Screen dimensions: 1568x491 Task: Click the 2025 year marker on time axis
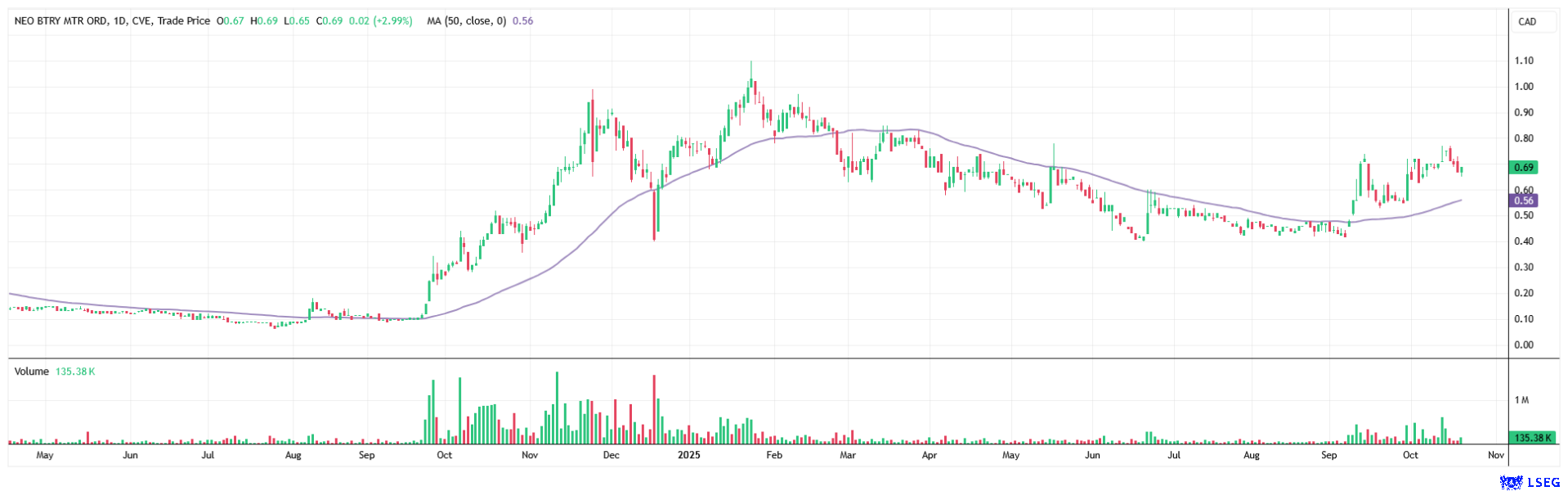pyautogui.click(x=688, y=455)
